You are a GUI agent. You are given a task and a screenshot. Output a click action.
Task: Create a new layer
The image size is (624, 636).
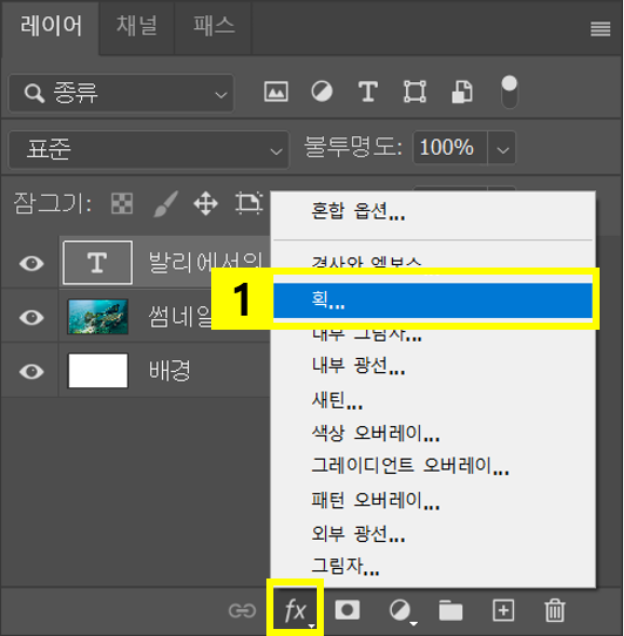[504, 610]
